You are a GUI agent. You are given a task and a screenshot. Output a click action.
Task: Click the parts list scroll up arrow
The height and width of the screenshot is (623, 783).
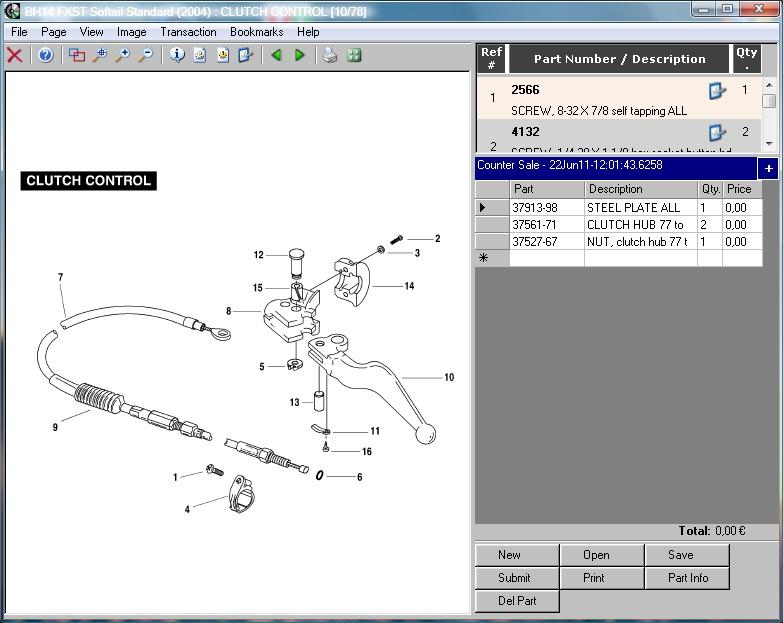coord(770,85)
